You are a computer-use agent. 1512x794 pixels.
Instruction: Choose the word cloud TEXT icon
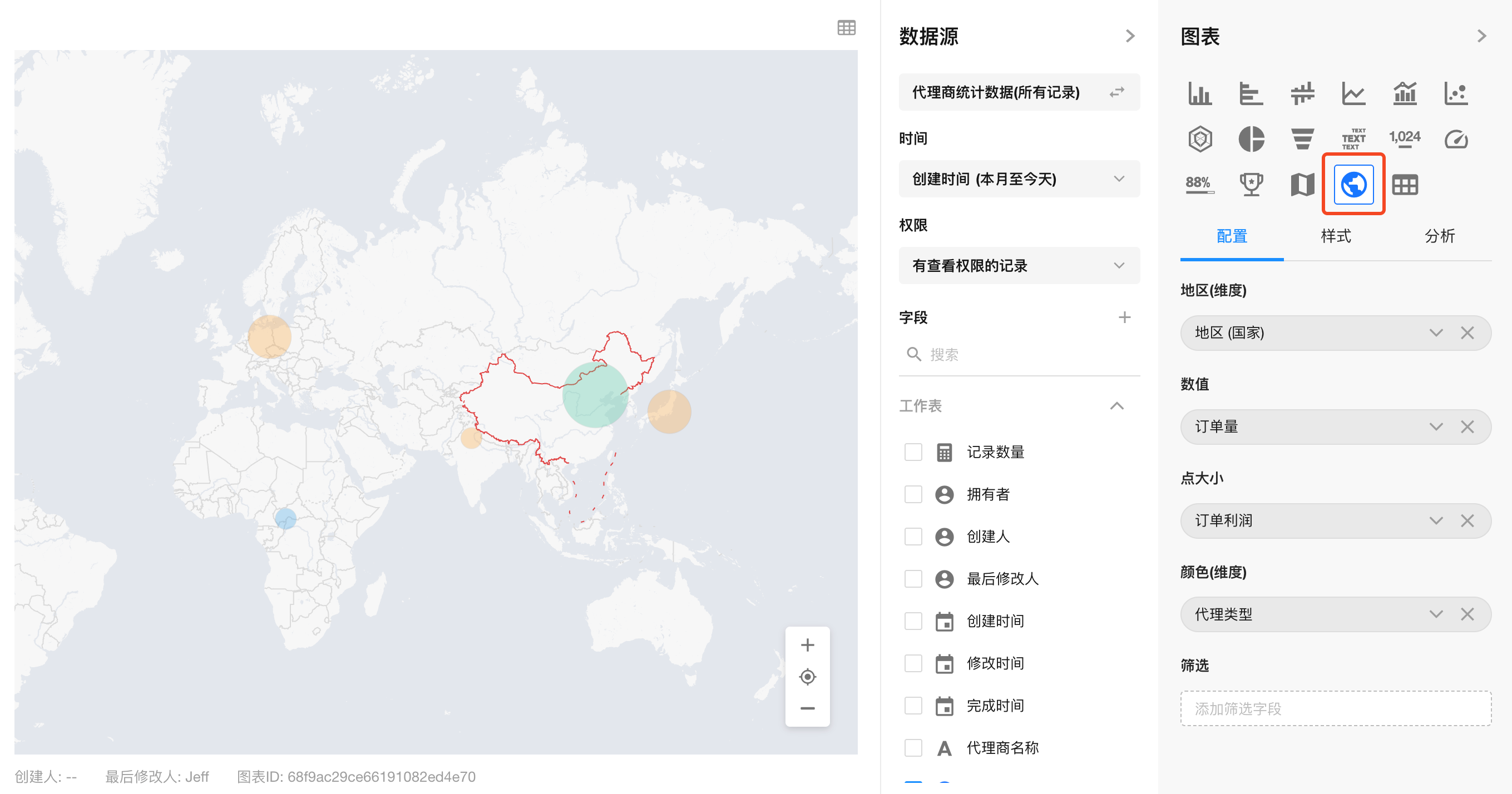pos(1353,139)
